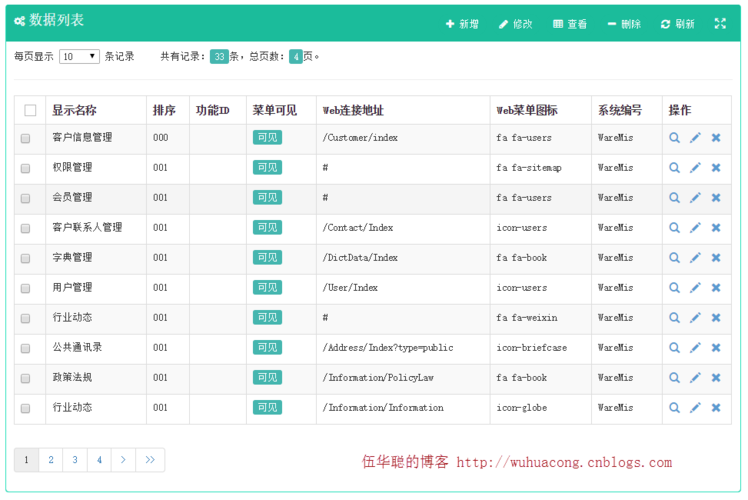Edit the 用户管理 row

tap(695, 288)
